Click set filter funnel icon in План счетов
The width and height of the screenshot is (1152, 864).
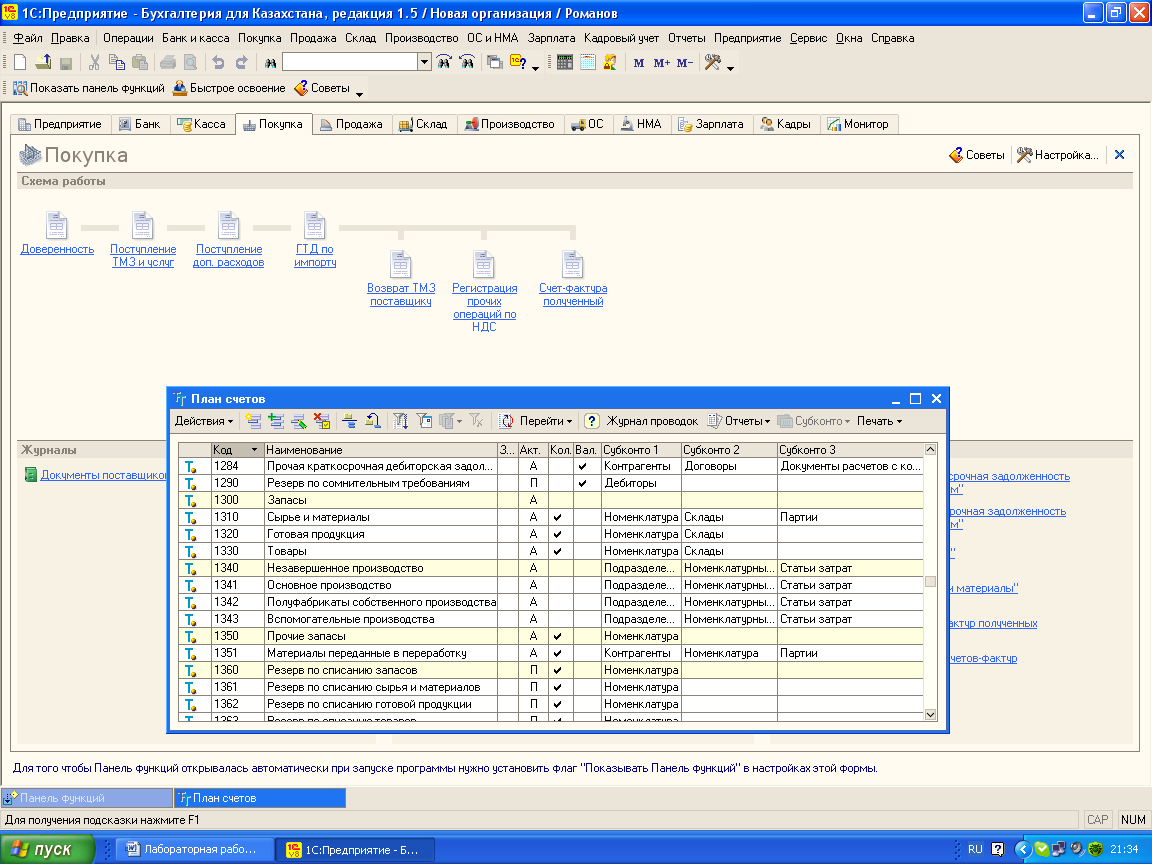(400, 421)
